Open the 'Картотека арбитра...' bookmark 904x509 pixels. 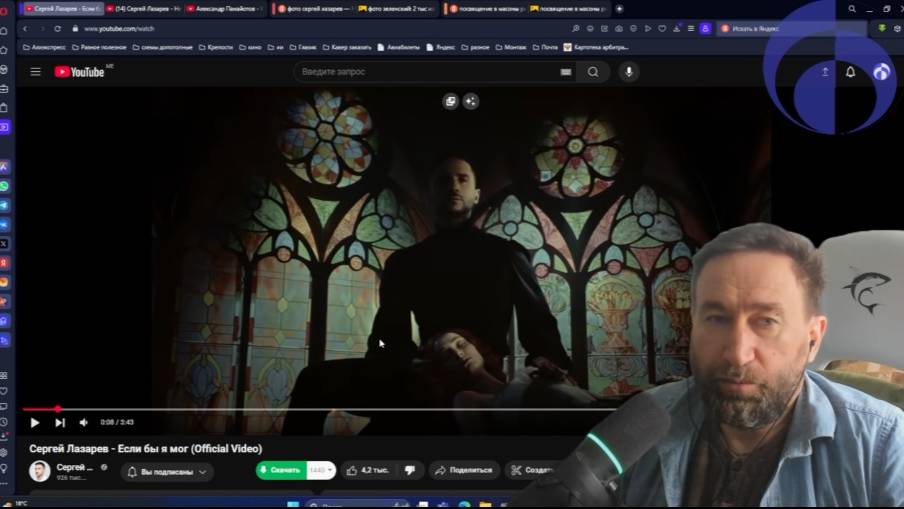click(x=596, y=47)
